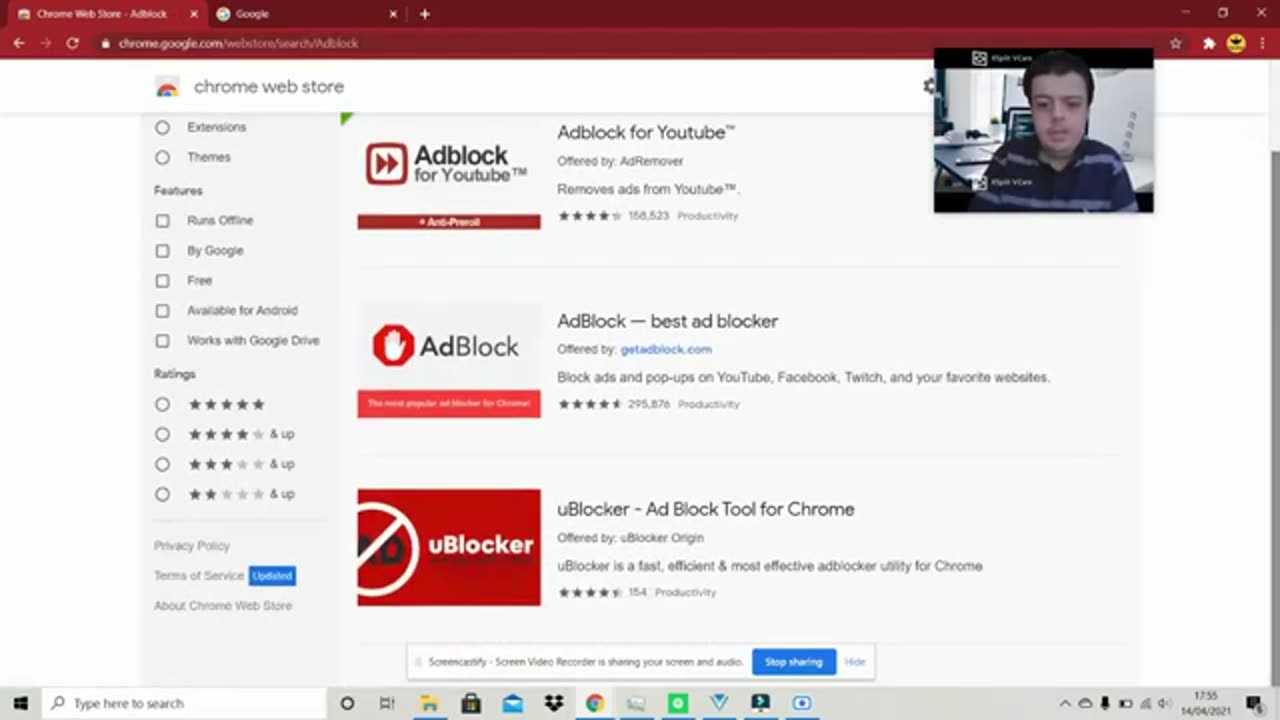Image resolution: width=1280 pixels, height=720 pixels.
Task: Click the Updated badge
Action: [x=272, y=576]
